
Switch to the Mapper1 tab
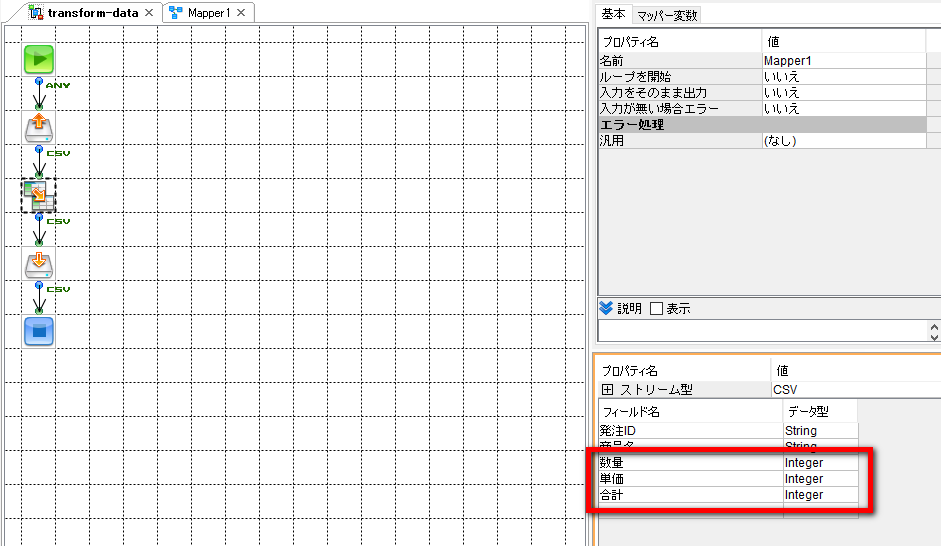pyautogui.click(x=208, y=13)
